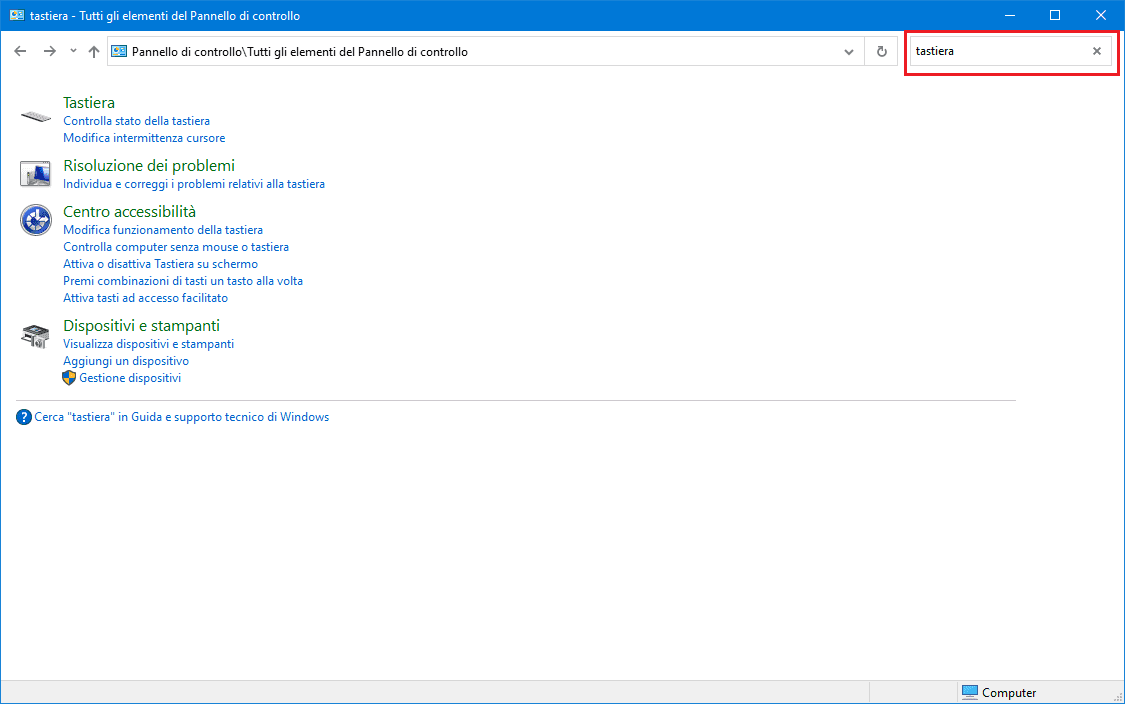Click inside the tastiera search field
1125x704 pixels.
[x=995, y=51]
